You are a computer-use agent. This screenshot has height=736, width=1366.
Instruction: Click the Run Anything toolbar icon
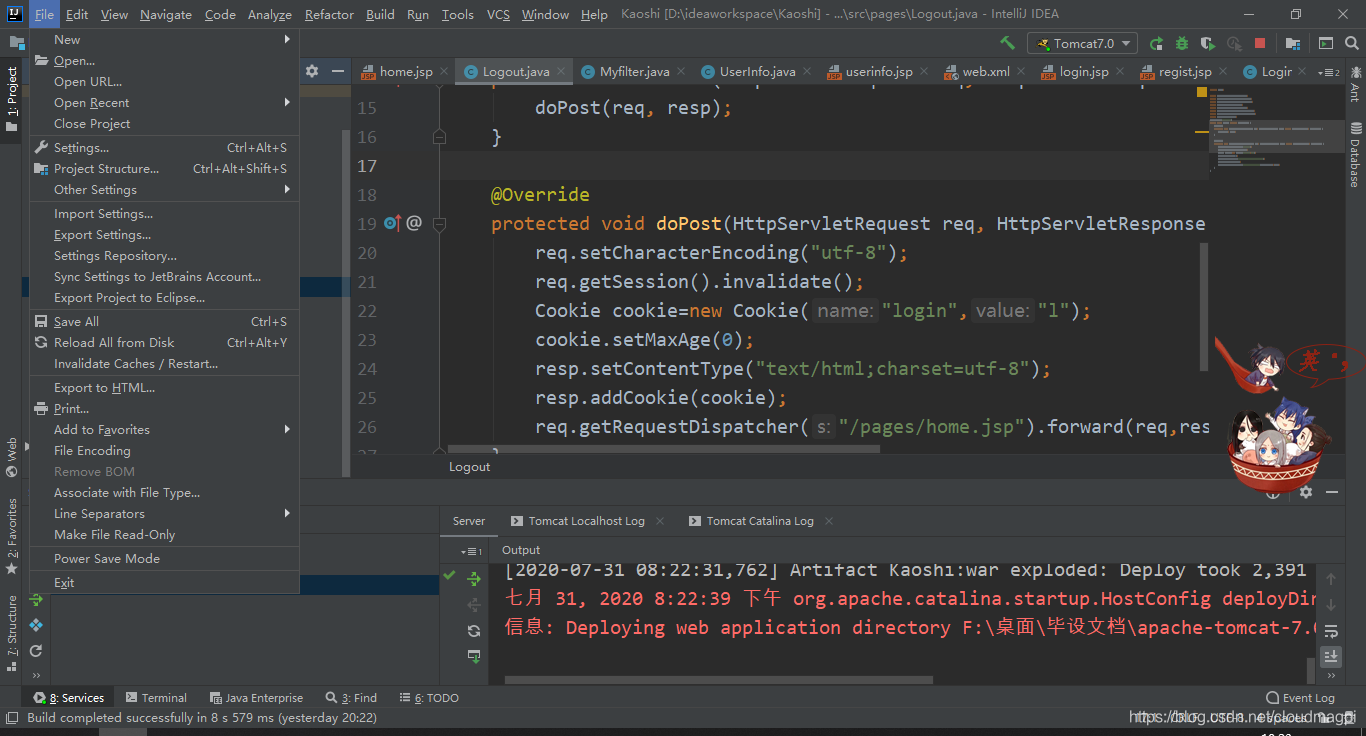click(x=1326, y=43)
